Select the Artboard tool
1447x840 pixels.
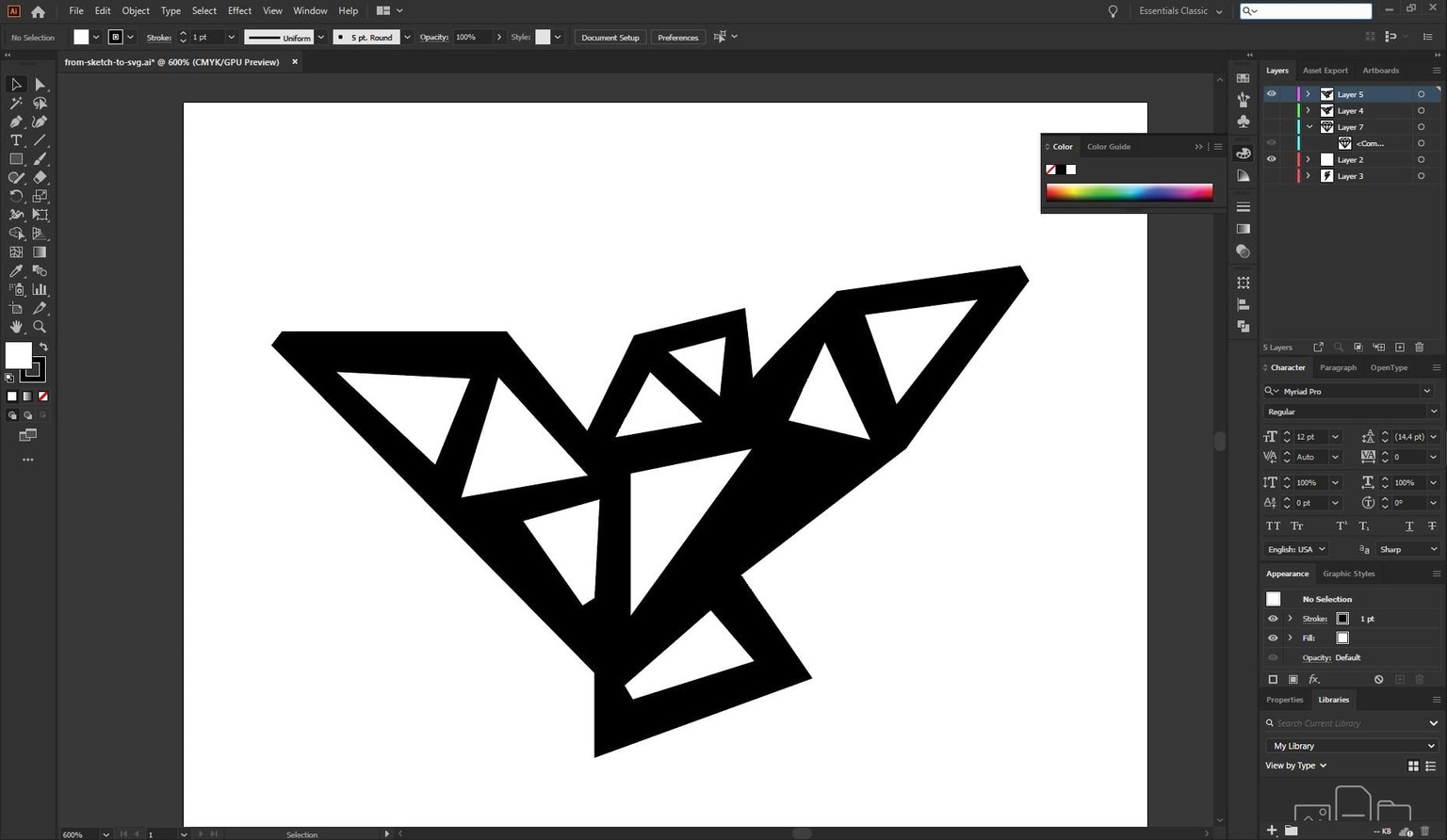pyautogui.click(x=16, y=308)
